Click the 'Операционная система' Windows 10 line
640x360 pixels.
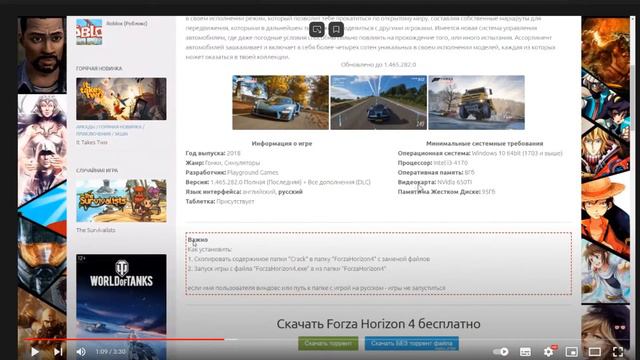click(480, 153)
